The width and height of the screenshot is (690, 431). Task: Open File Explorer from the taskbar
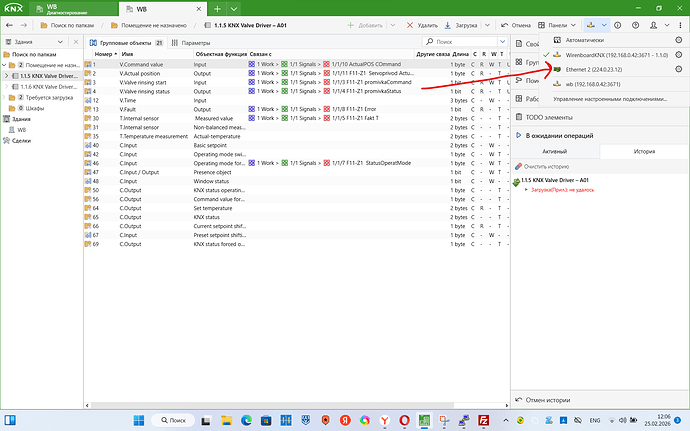(226, 420)
